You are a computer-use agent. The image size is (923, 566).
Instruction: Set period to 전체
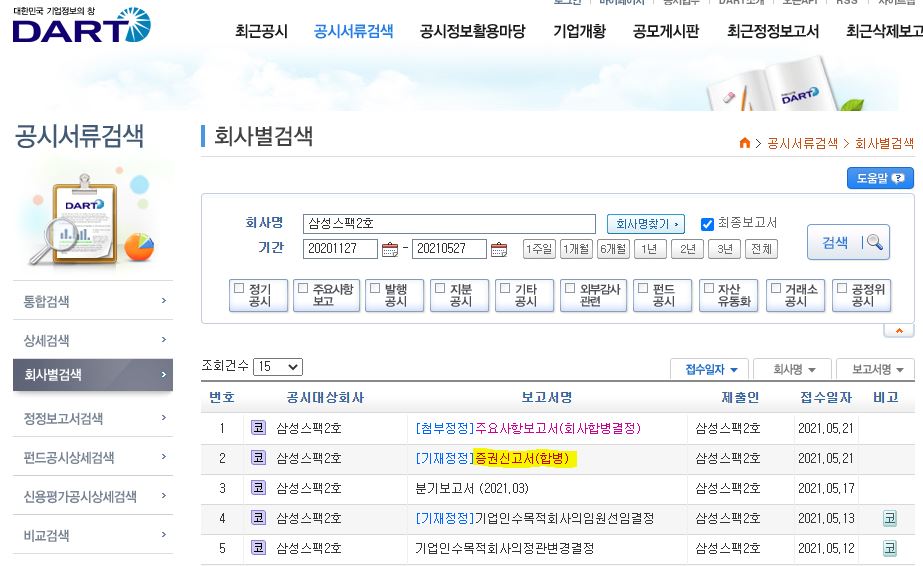pyautogui.click(x=761, y=249)
